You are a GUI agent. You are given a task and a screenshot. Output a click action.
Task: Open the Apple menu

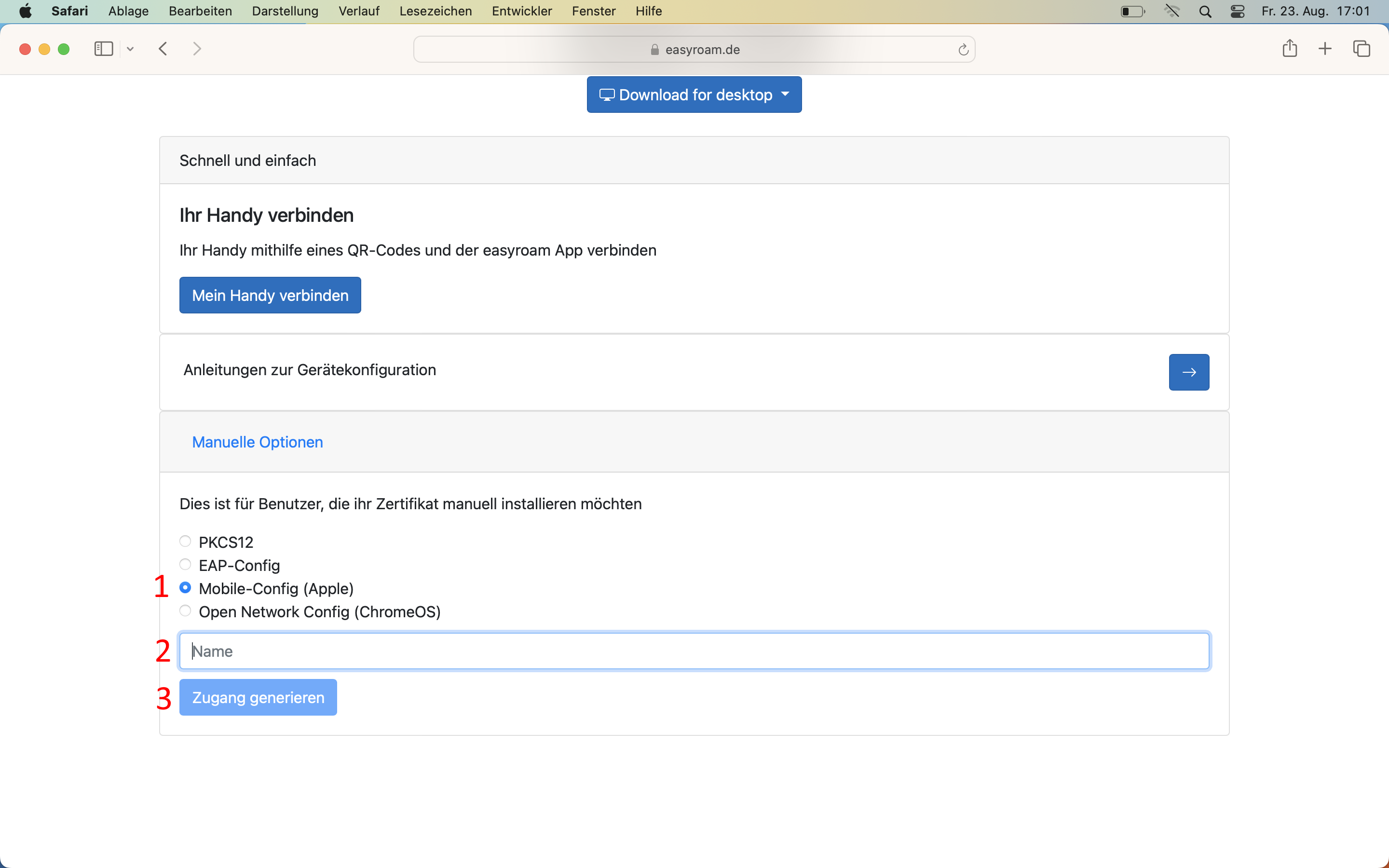coord(25,11)
